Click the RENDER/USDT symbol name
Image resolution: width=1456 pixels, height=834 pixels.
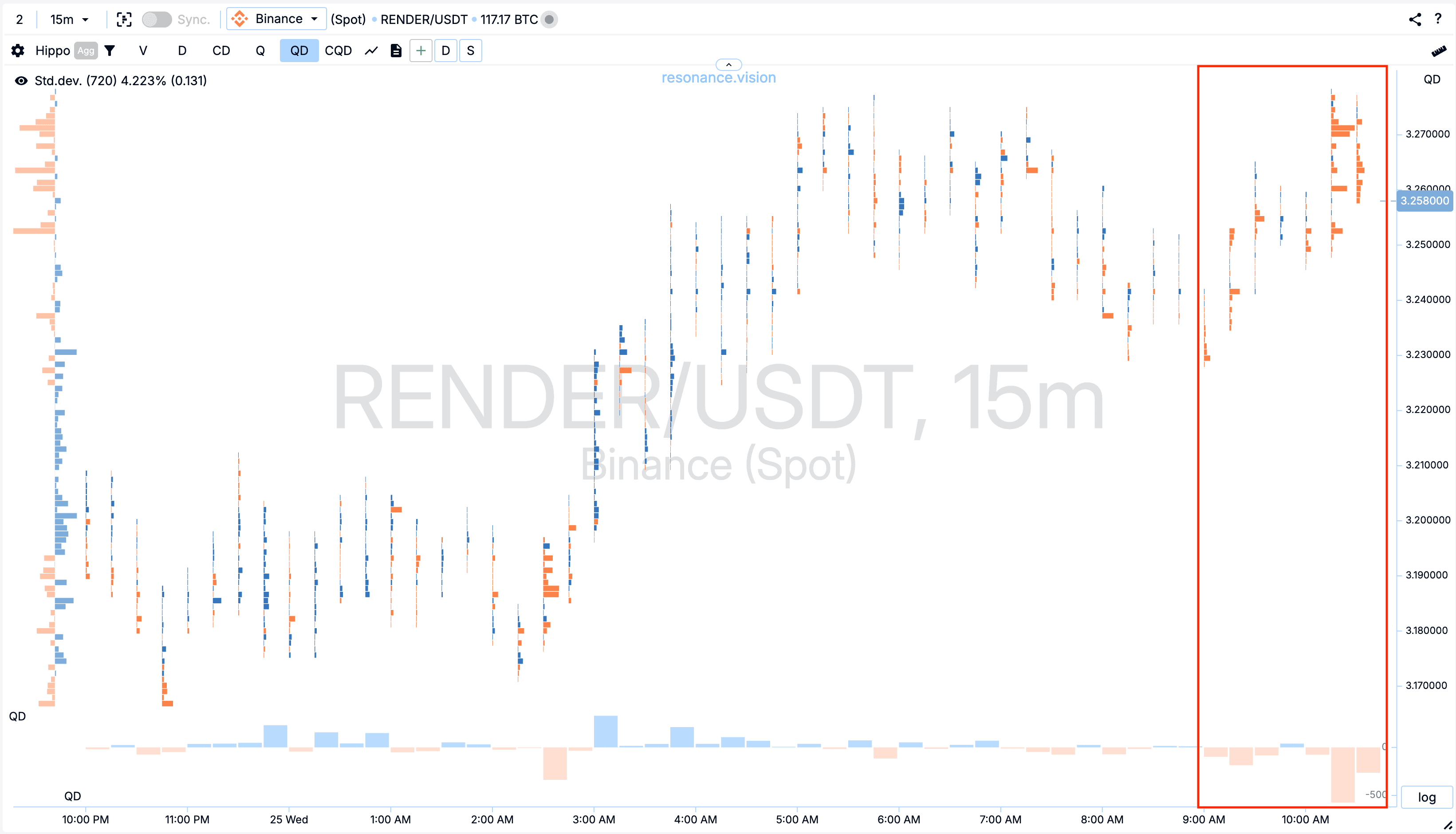coord(424,20)
